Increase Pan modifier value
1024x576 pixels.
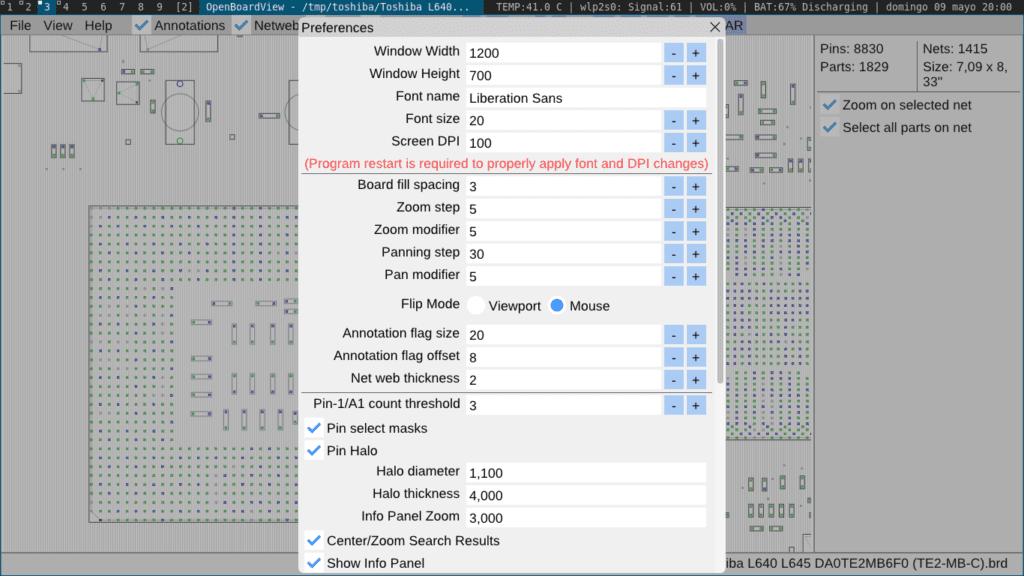pos(696,276)
